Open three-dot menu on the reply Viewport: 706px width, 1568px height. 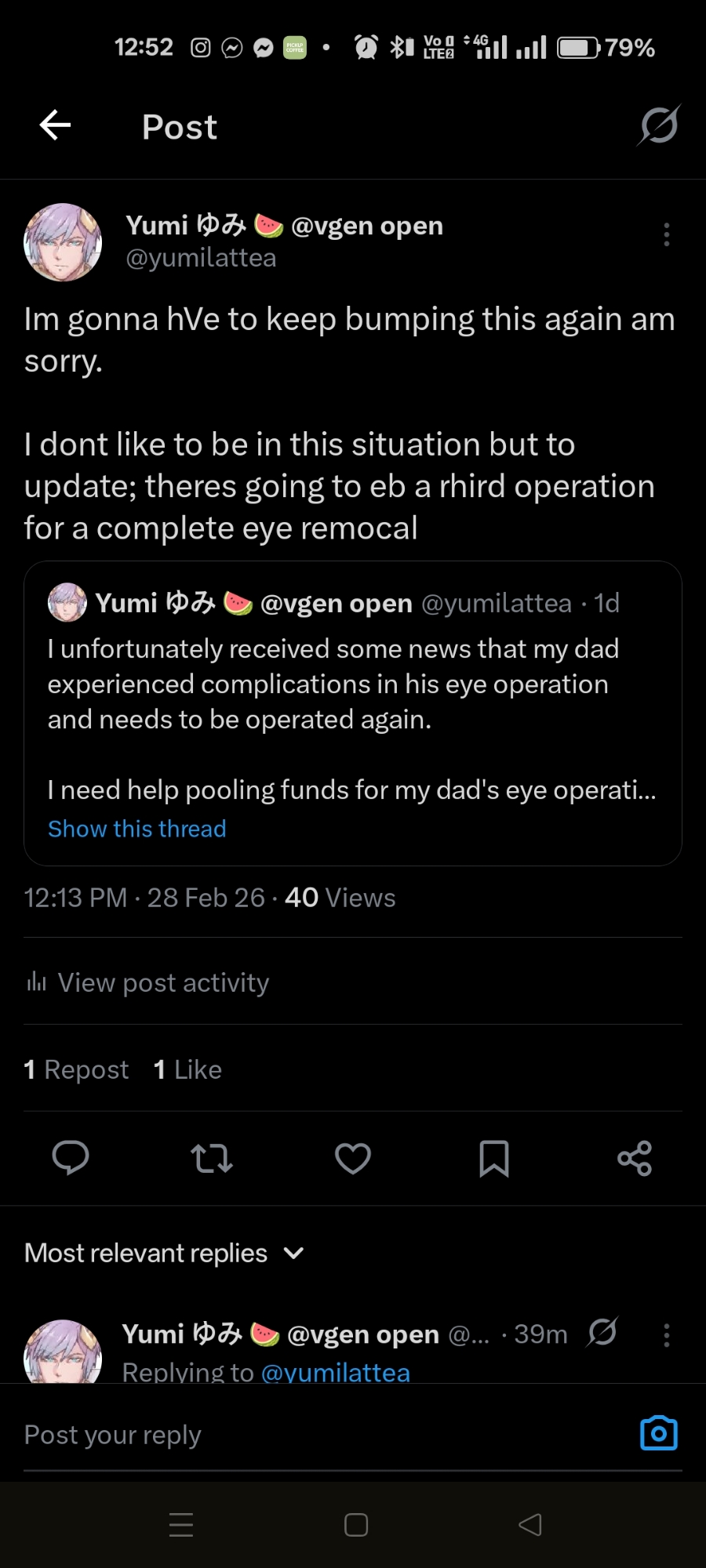pos(667,1335)
